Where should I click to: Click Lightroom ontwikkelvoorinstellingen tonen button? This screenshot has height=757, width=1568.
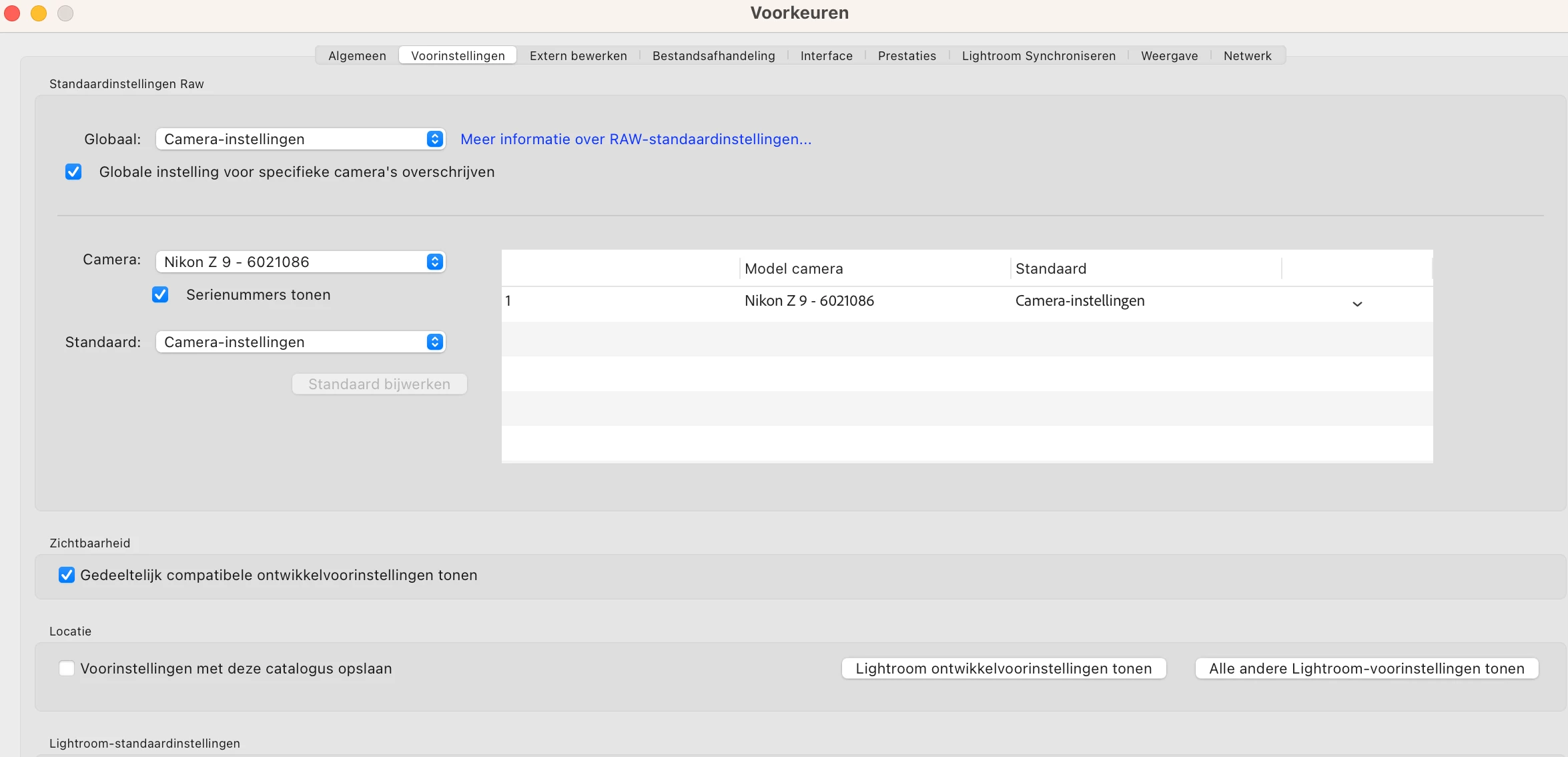(1004, 668)
